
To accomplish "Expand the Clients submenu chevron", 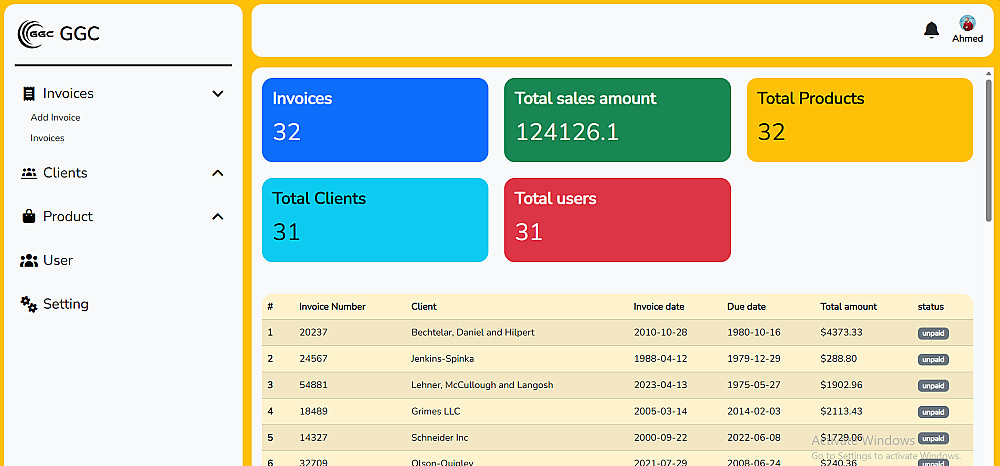I will 218,173.
